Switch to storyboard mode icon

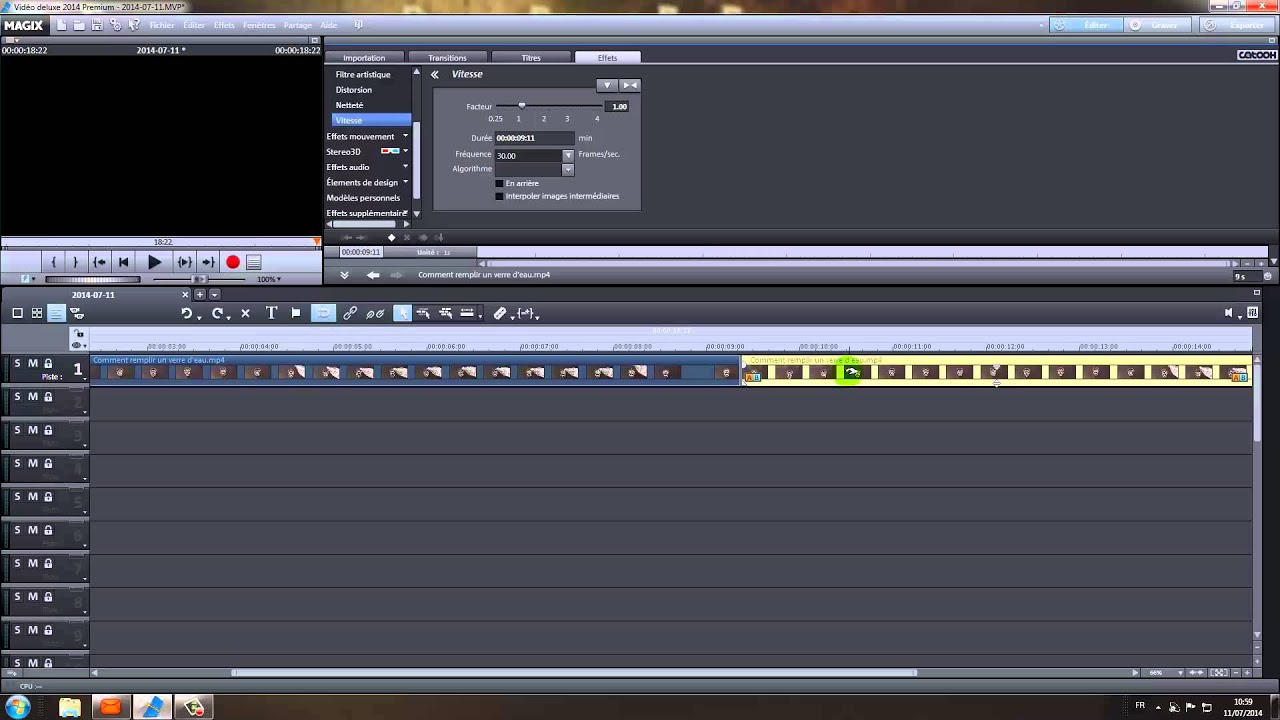[17, 313]
